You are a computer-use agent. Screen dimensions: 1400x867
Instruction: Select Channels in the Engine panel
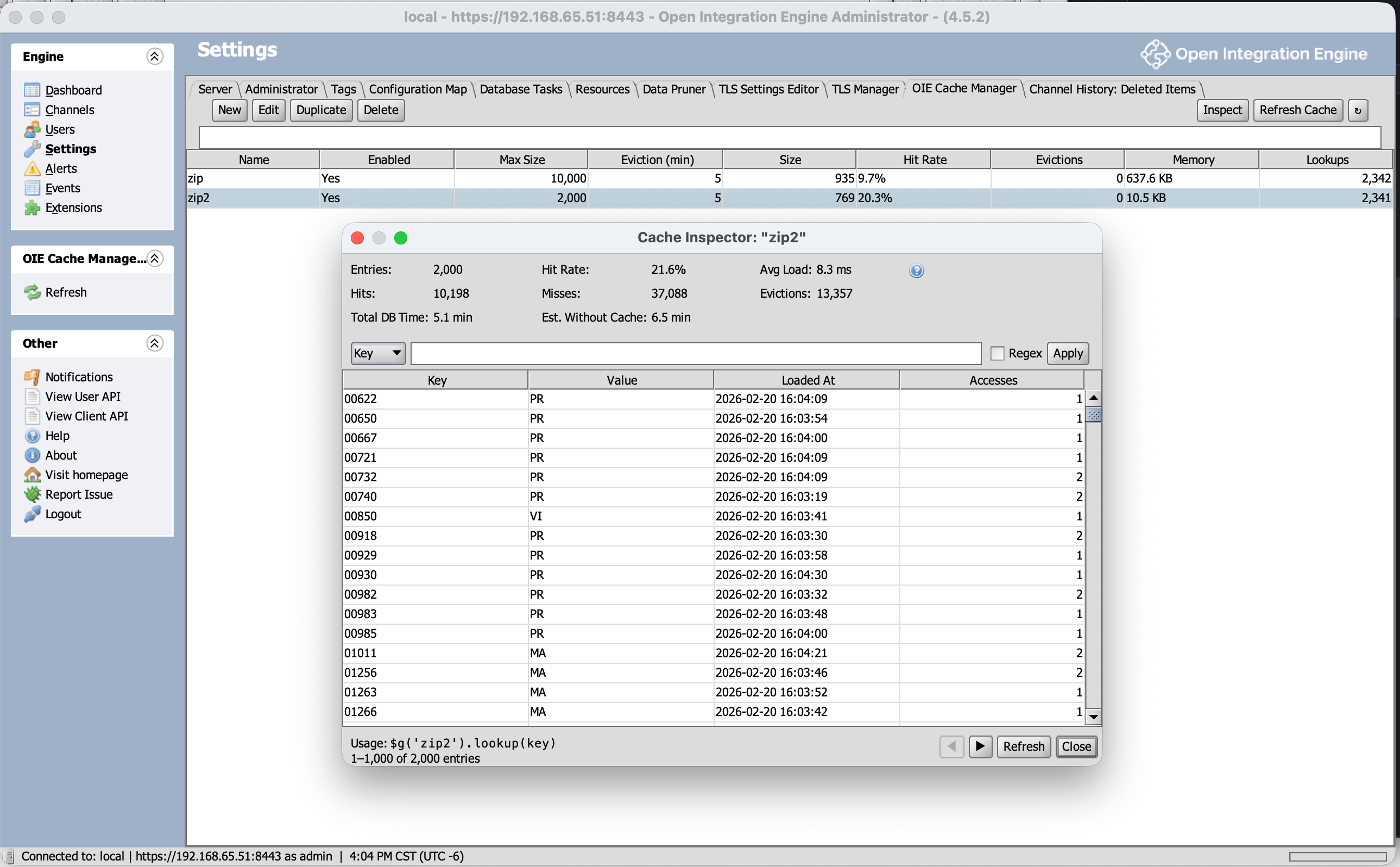[x=70, y=110]
